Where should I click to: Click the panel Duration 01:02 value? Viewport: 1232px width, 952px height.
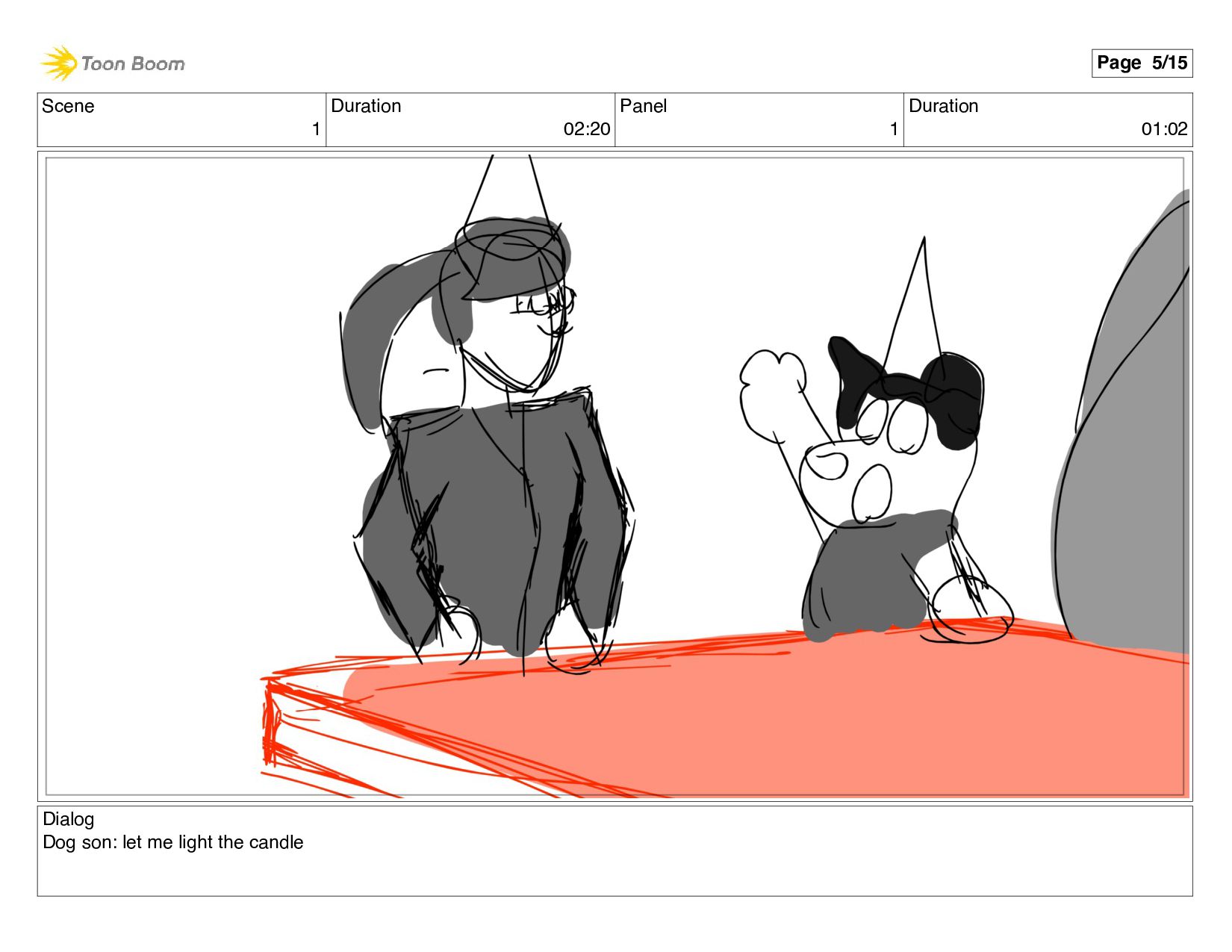tap(1164, 129)
